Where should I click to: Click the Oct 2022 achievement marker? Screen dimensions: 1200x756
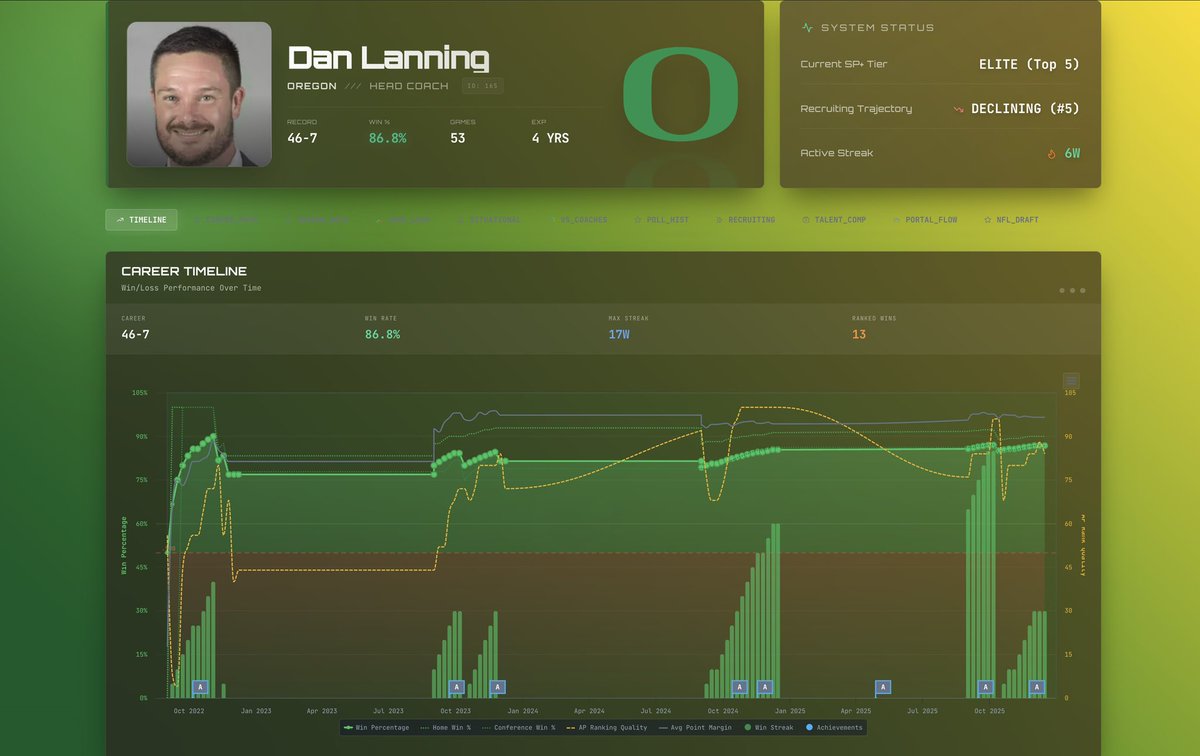[199, 687]
